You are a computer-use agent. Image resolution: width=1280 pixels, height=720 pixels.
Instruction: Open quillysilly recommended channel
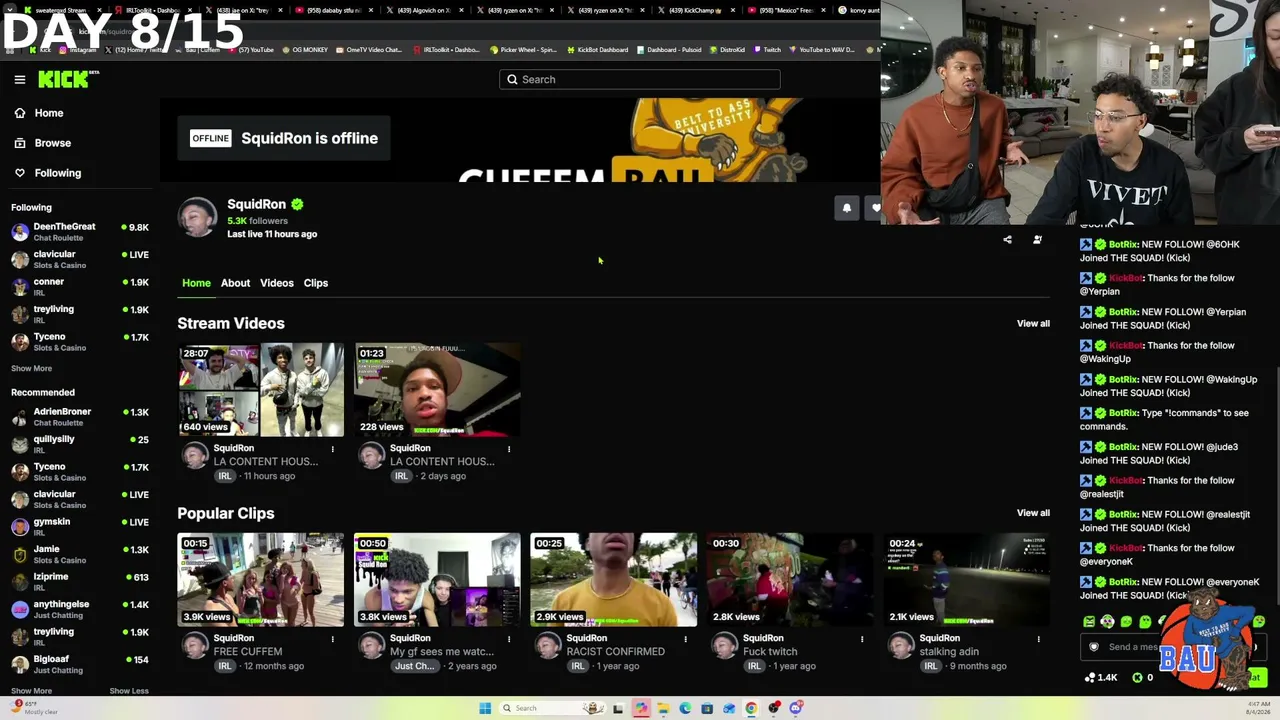(x=80, y=444)
